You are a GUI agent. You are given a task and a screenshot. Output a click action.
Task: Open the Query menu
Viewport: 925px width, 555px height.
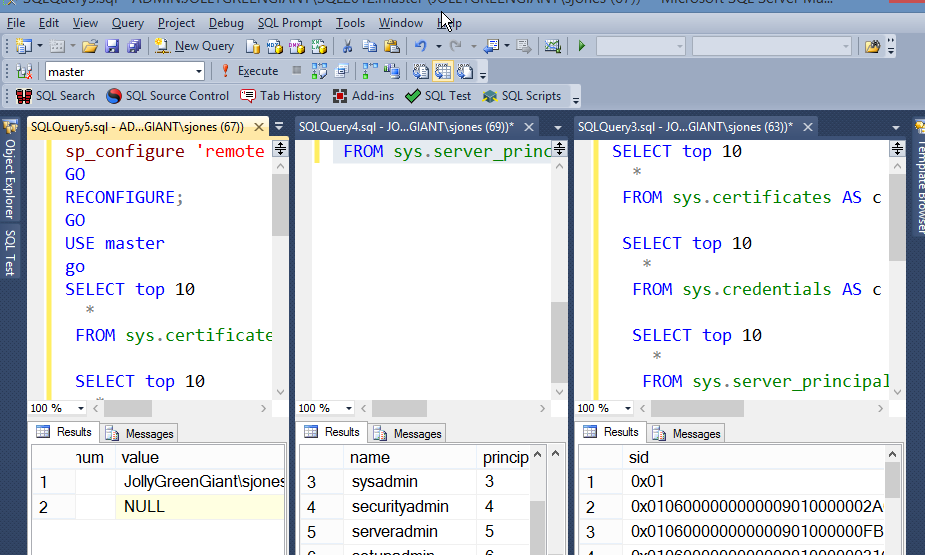tap(128, 22)
